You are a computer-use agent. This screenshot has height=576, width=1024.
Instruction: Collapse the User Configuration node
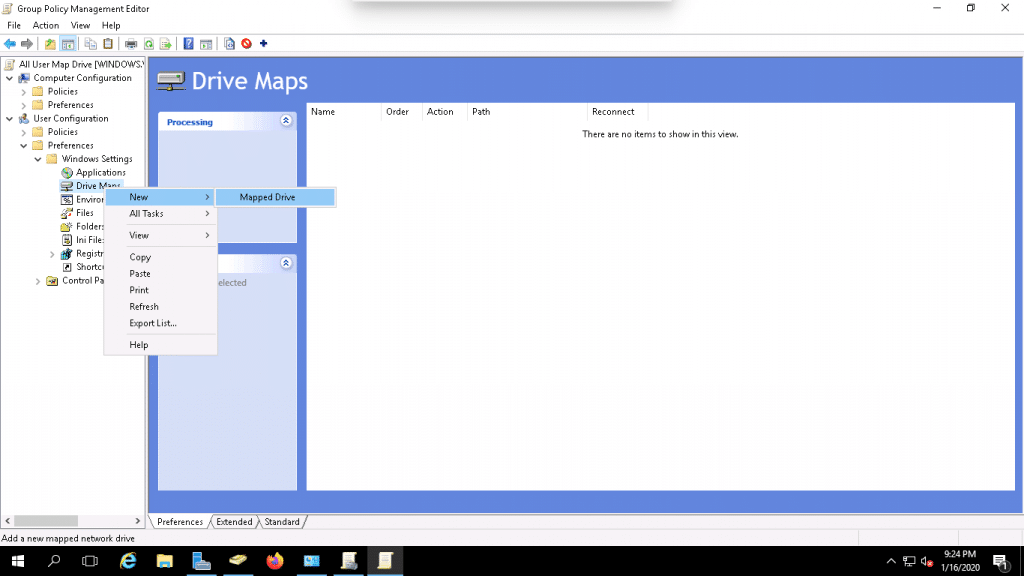click(9, 118)
